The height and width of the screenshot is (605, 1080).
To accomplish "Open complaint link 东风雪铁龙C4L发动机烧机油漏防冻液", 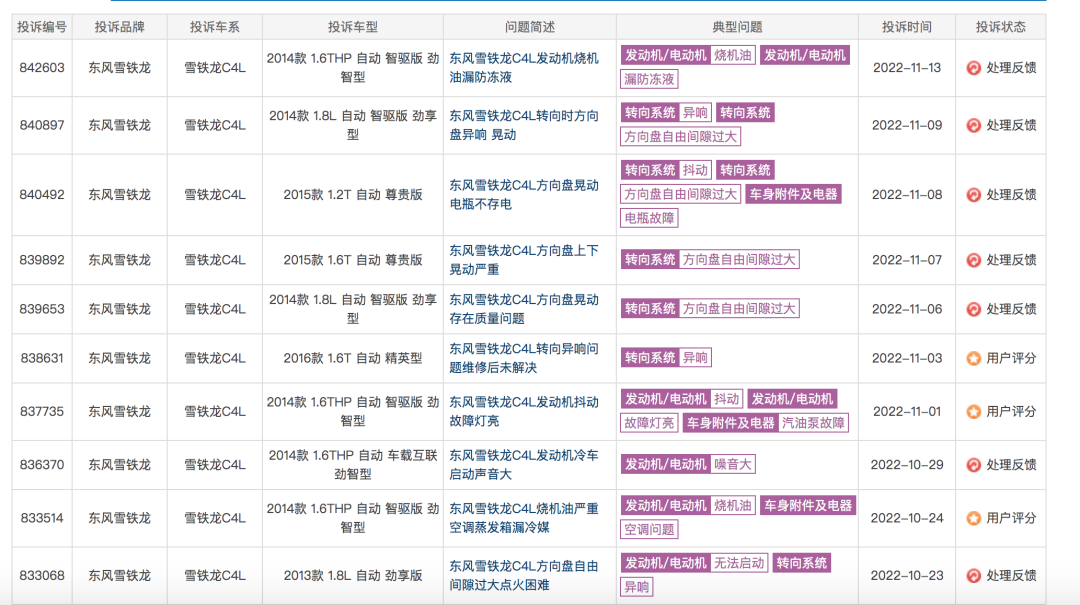I will point(523,68).
